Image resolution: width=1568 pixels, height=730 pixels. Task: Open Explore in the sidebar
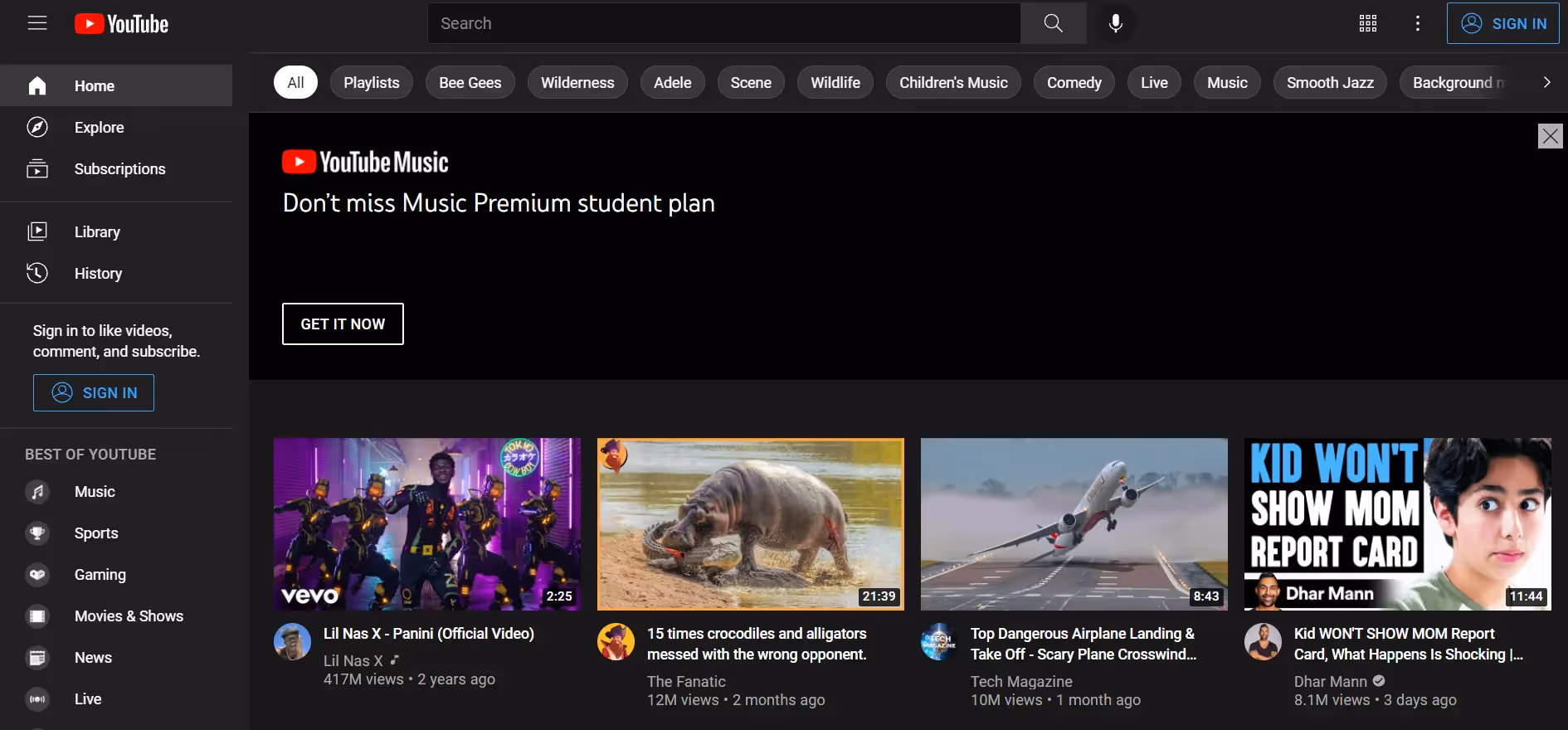116,127
